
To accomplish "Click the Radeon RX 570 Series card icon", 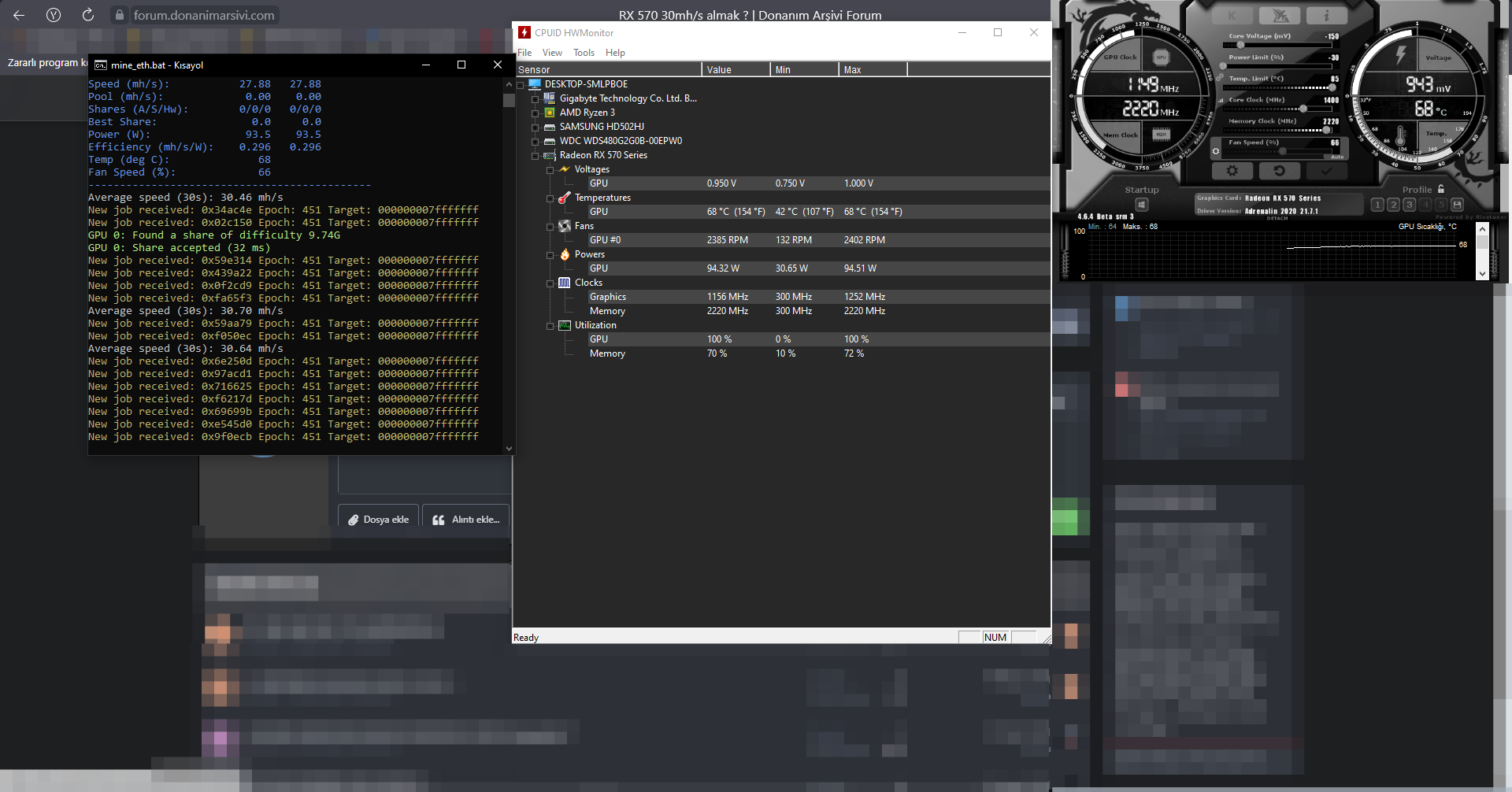I will 550,156.
